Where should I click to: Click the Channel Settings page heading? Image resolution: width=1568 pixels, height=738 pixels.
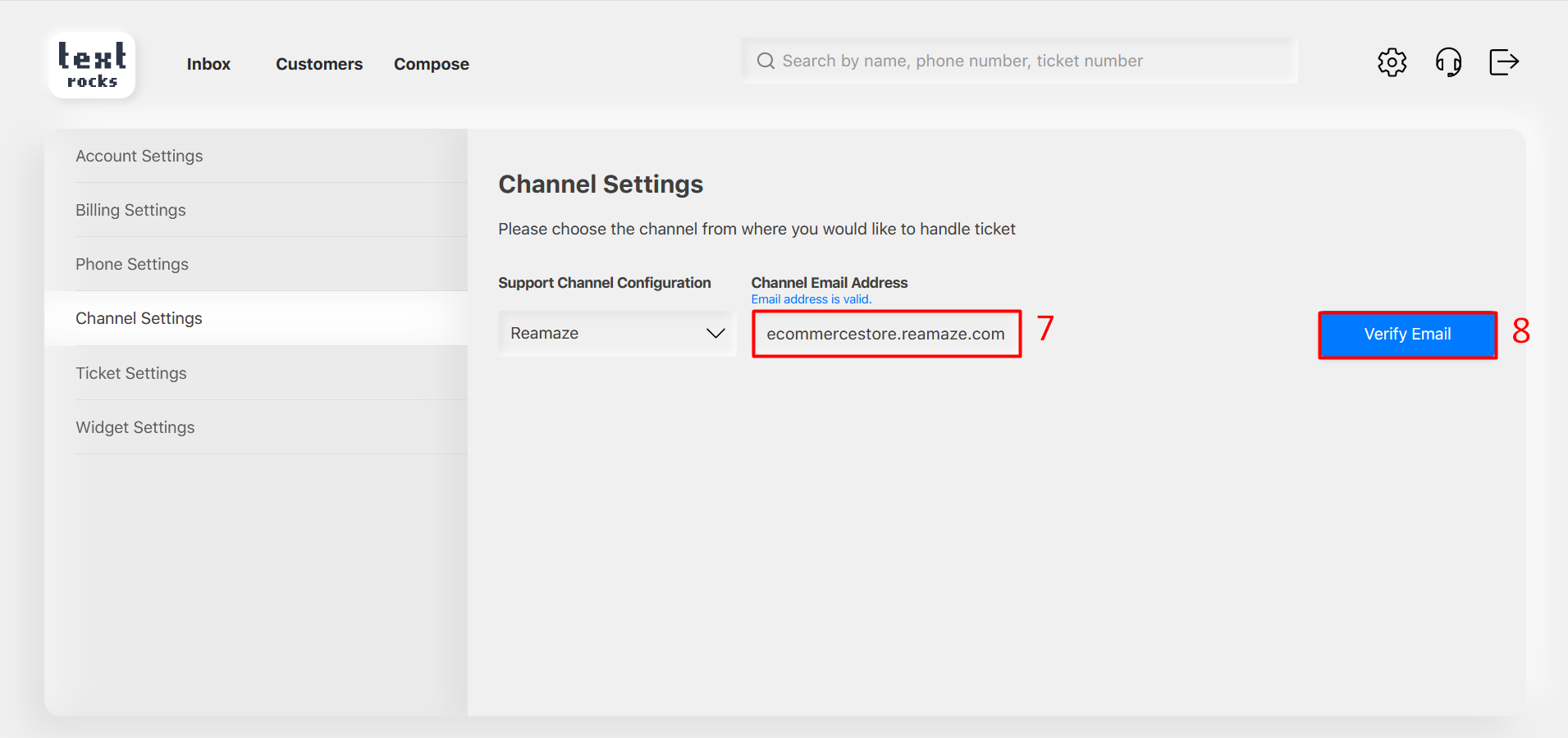coord(601,184)
